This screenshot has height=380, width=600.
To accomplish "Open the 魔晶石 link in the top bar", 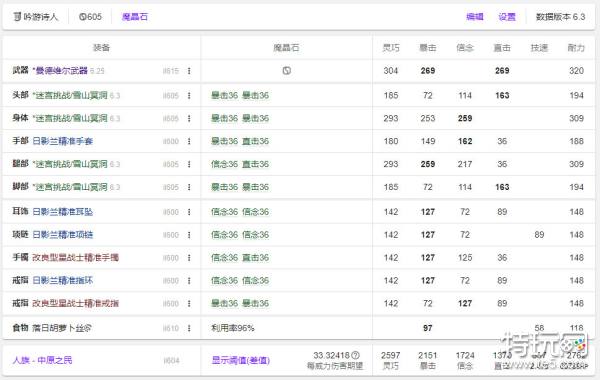I will pos(135,17).
